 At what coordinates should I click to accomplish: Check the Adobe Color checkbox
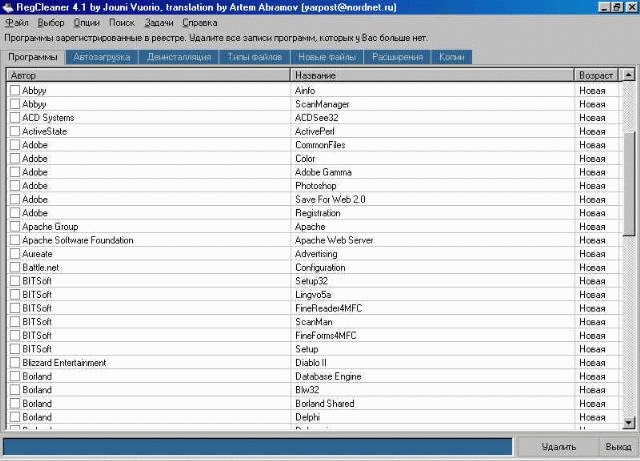15,158
